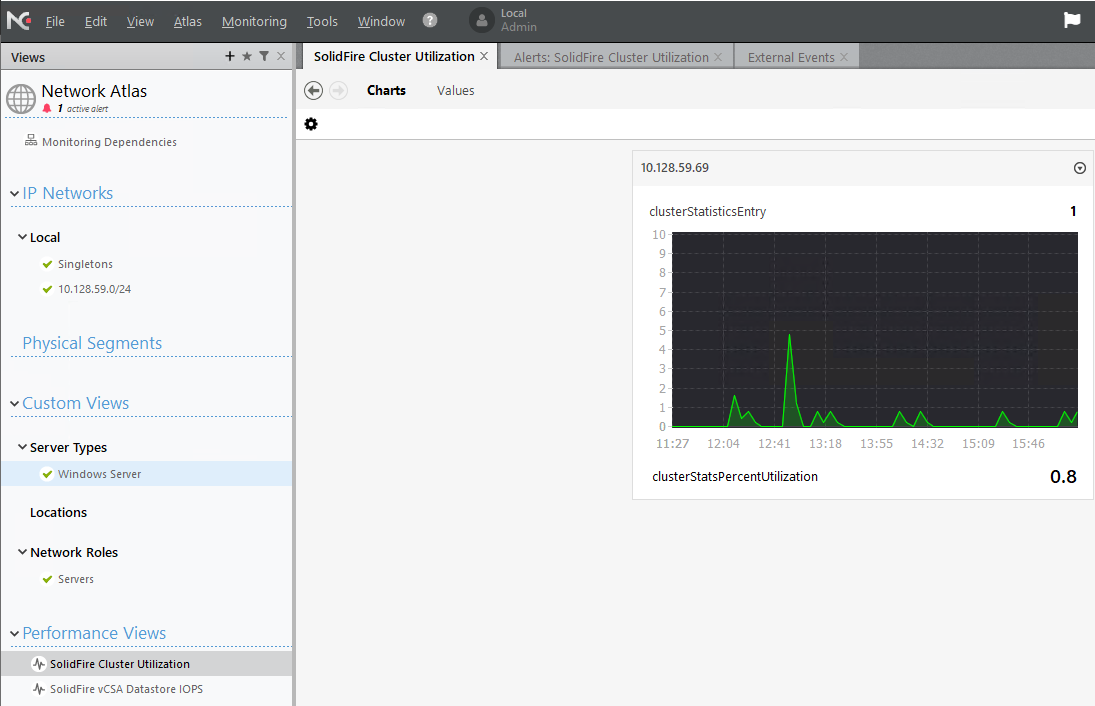
Task: Click the Local Admin user name
Action: [519, 20]
